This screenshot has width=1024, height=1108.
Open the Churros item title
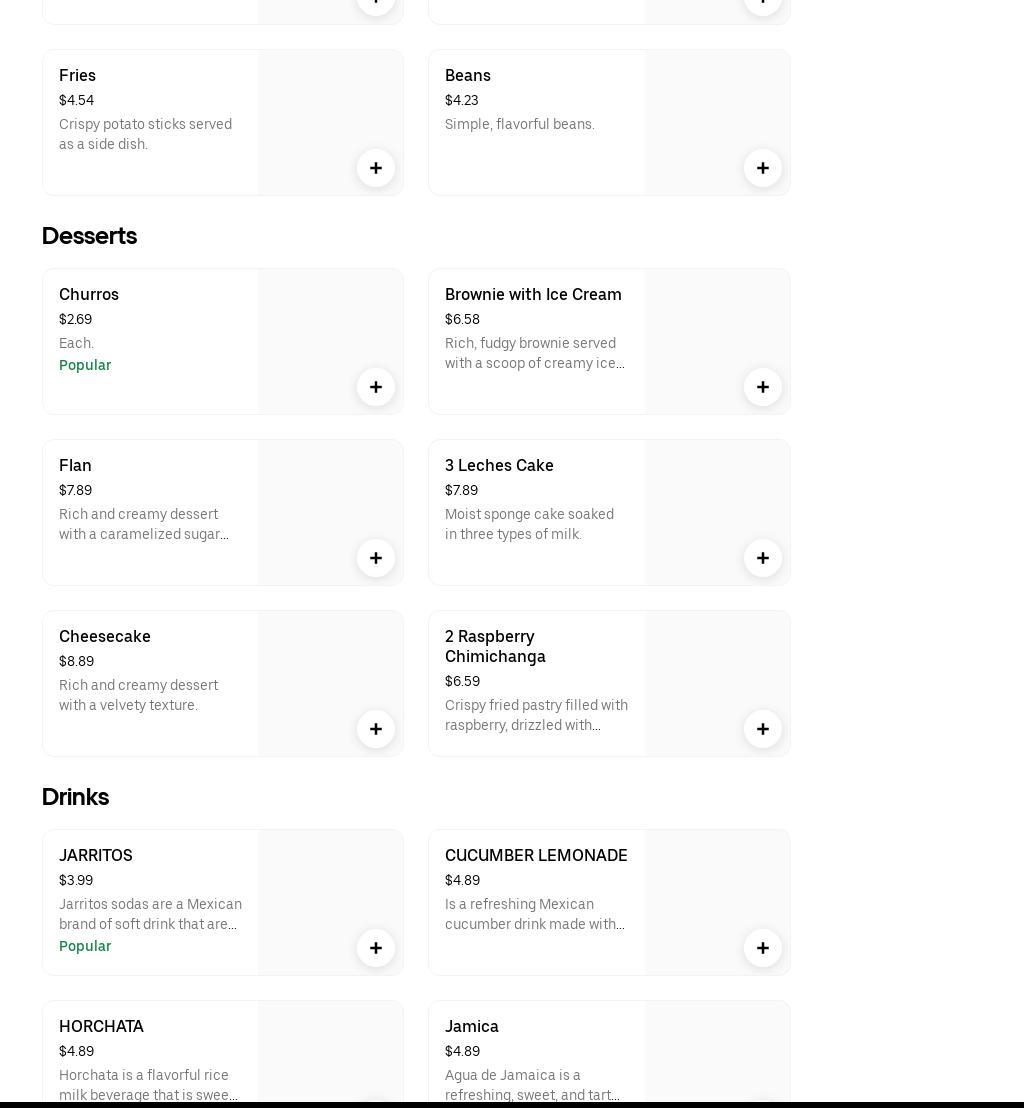[x=89, y=294]
